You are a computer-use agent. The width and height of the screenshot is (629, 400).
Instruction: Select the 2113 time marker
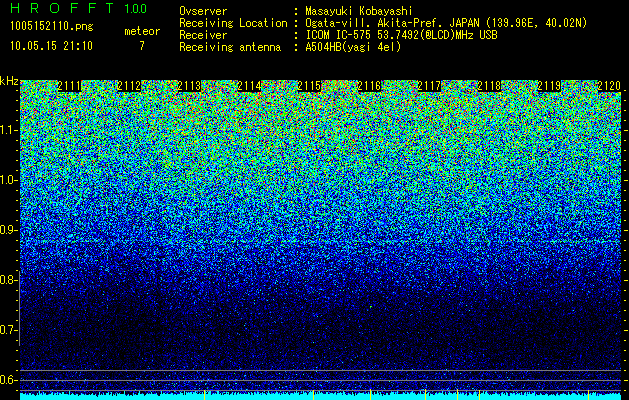pos(189,86)
